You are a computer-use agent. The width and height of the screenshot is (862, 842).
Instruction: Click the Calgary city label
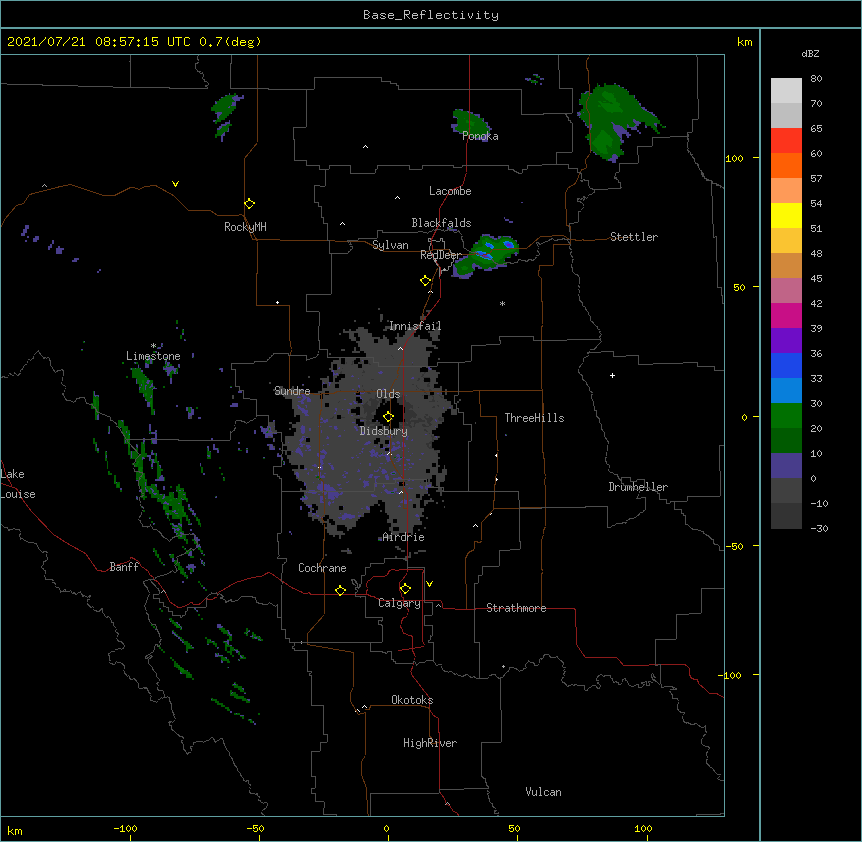click(x=399, y=603)
